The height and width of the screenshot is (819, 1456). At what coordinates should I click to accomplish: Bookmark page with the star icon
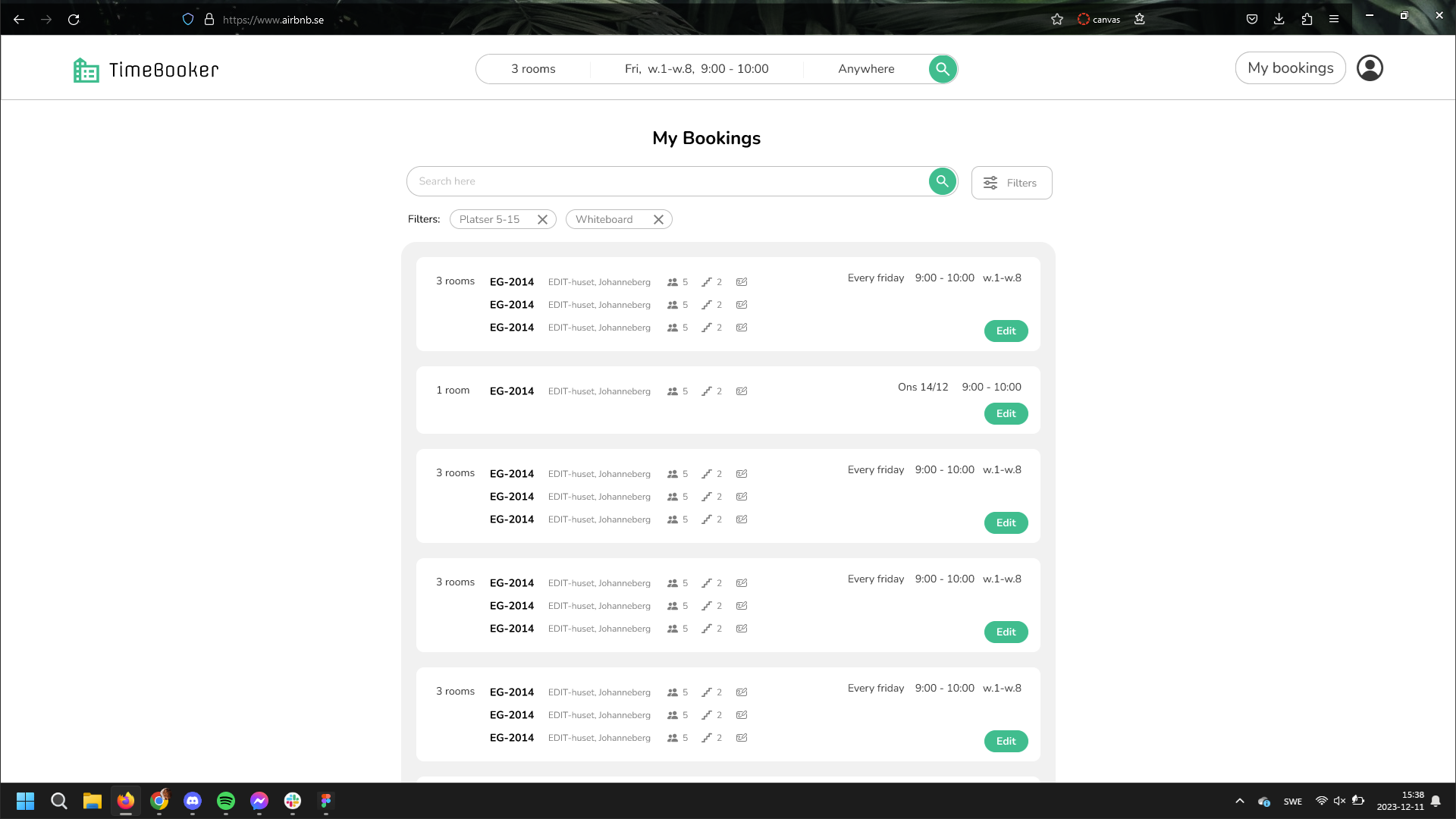click(x=1057, y=20)
